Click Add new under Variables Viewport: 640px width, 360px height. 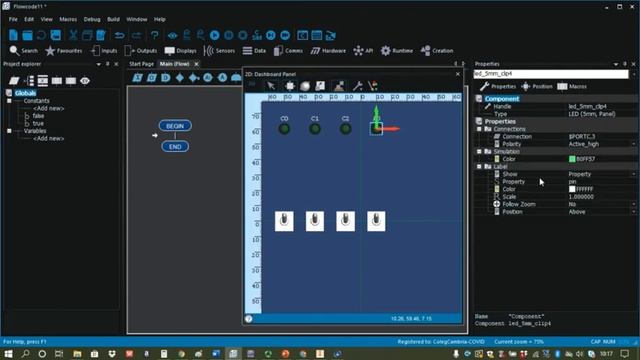pyautogui.click(x=48, y=138)
